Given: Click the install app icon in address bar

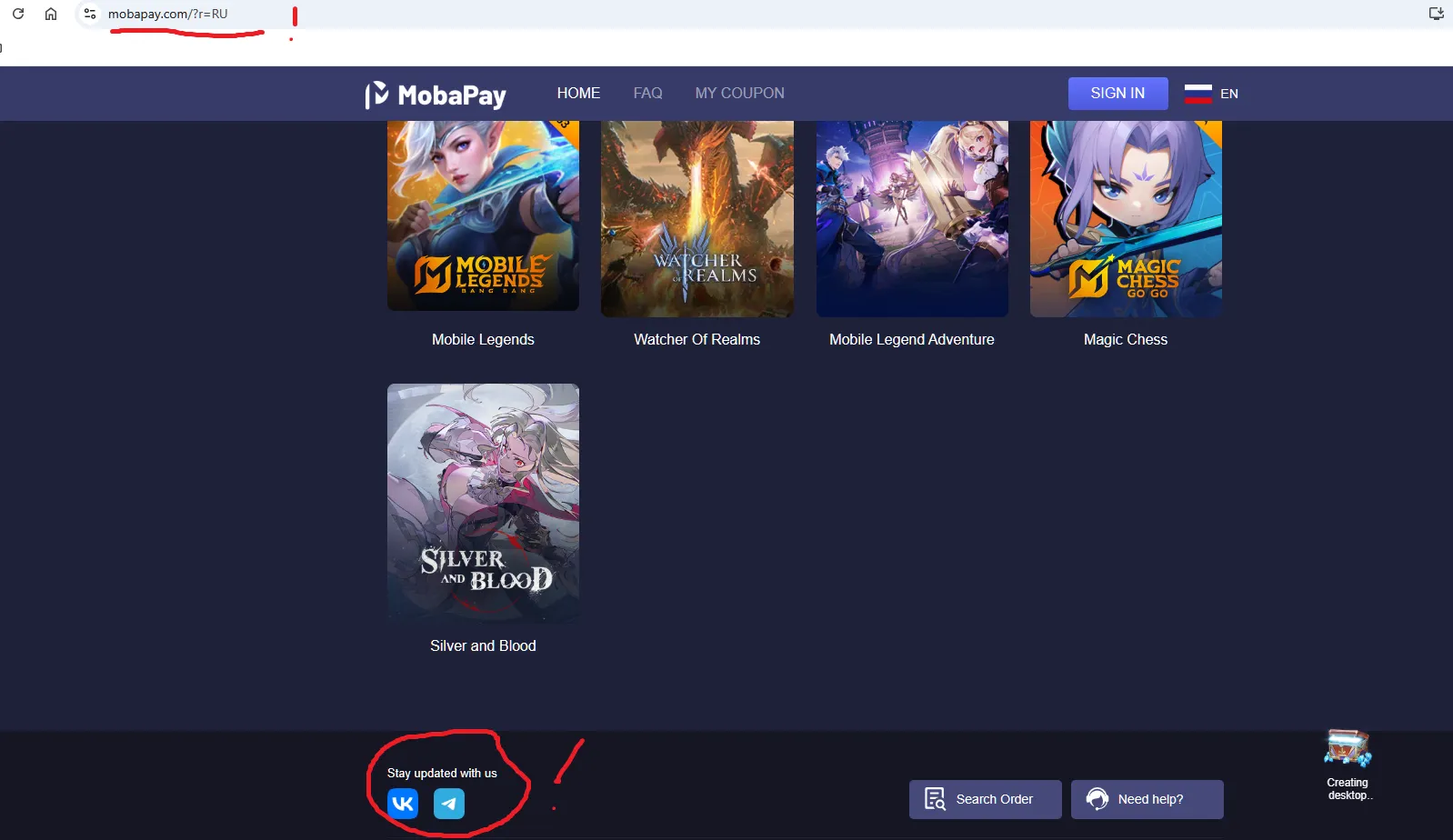Looking at the screenshot, I should [x=1436, y=14].
